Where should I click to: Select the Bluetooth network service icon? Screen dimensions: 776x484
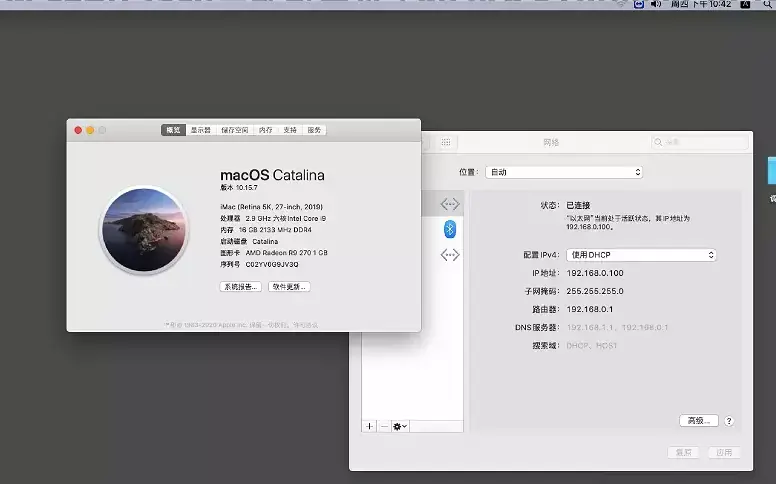pyautogui.click(x=449, y=229)
